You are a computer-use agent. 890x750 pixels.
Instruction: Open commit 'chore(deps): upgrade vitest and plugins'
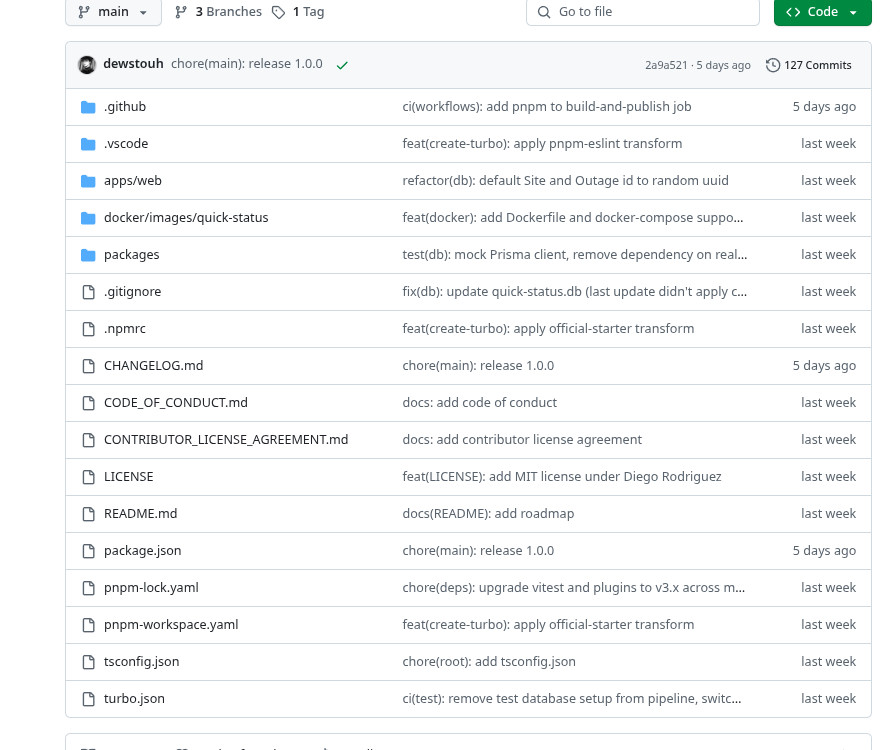(573, 588)
